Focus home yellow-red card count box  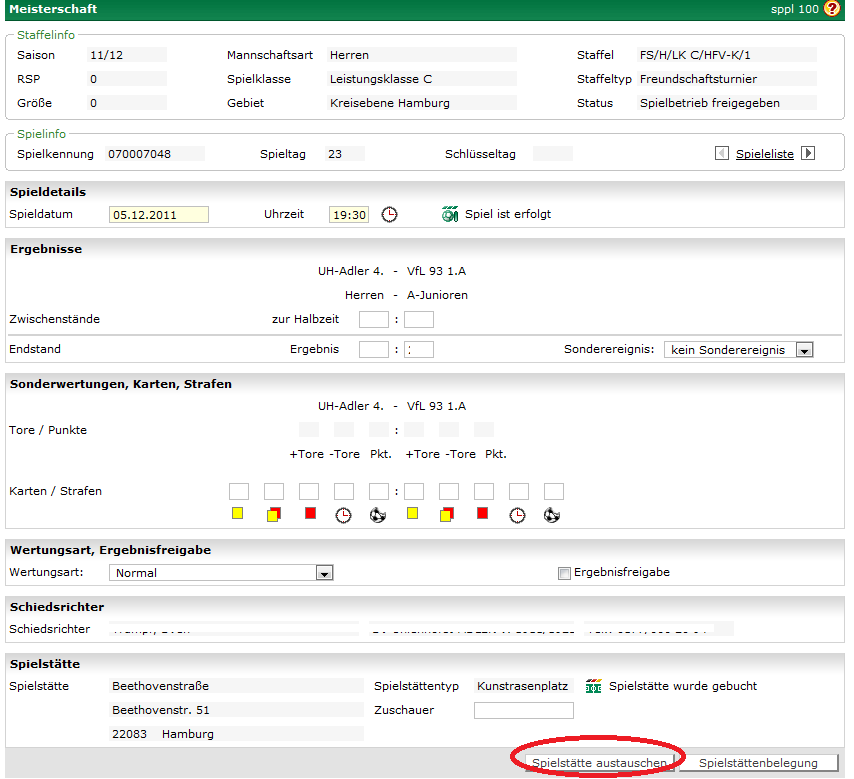coord(274,491)
